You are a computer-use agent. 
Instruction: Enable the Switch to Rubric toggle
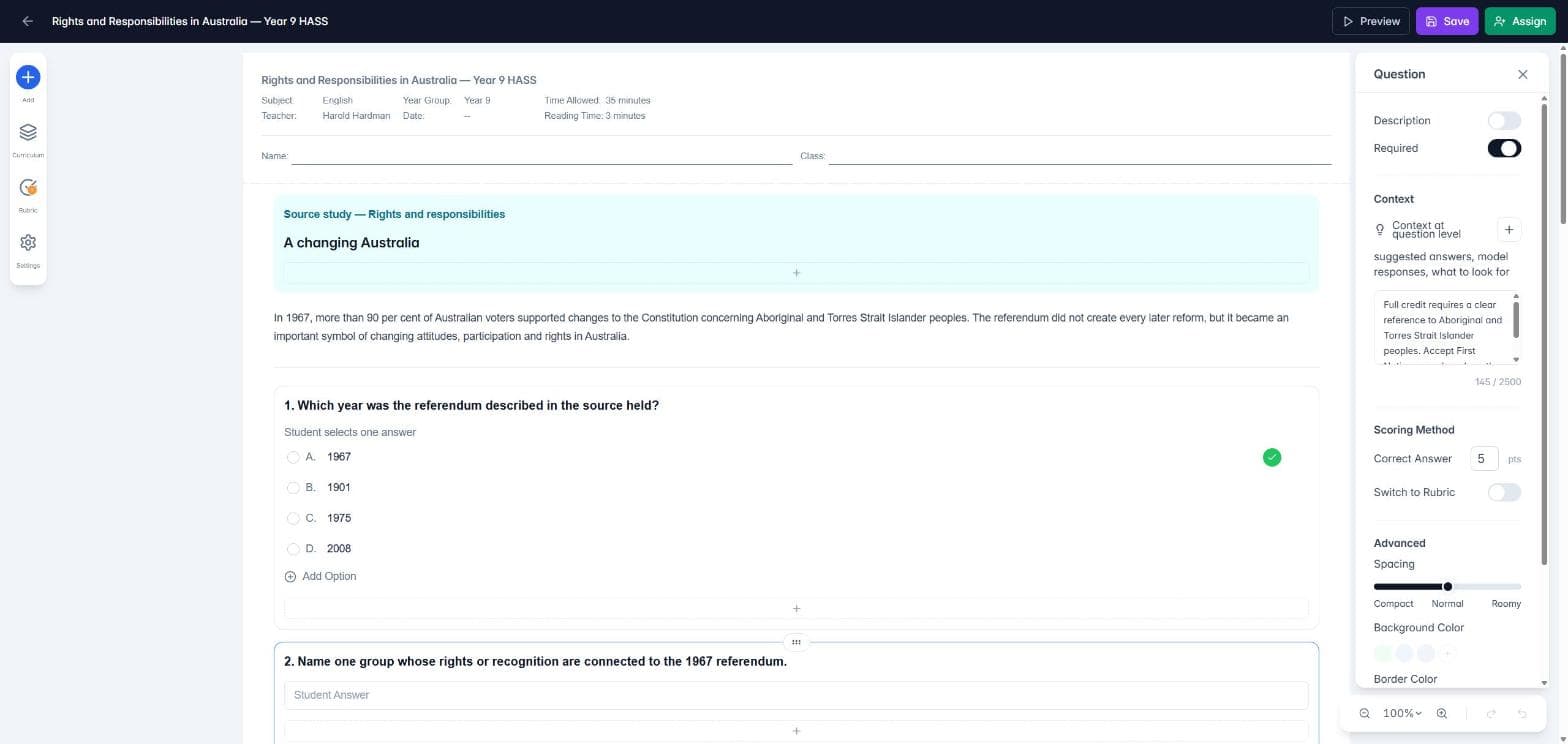point(1504,492)
